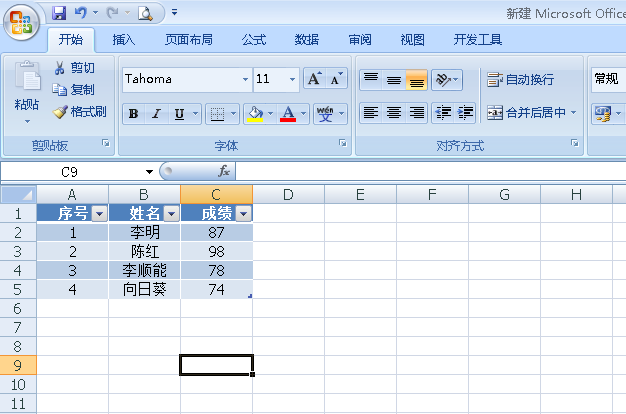Open the Tahoma font name dropdown

point(245,79)
